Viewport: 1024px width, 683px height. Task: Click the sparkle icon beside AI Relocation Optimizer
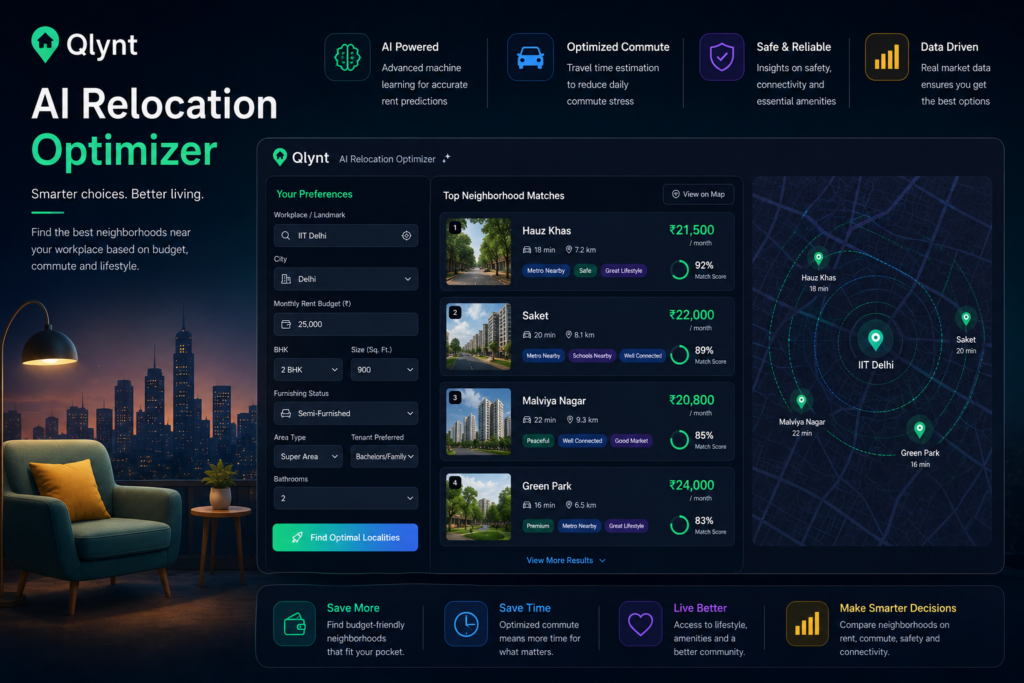[x=447, y=158]
